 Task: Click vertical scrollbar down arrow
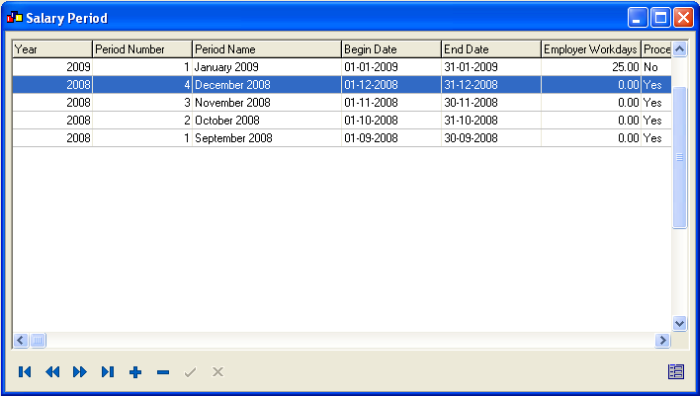point(679,323)
